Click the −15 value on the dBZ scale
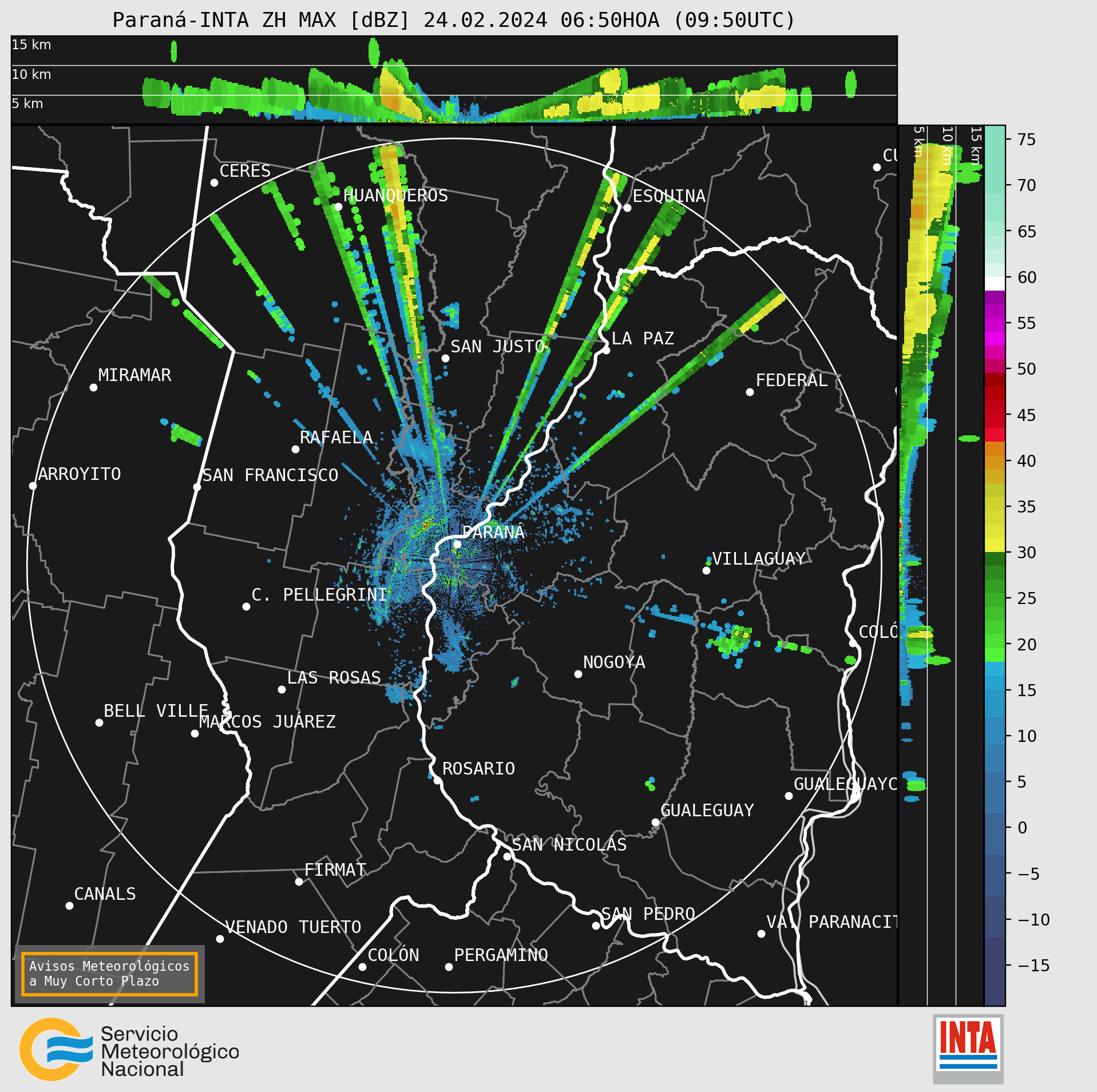 pos(1034,966)
